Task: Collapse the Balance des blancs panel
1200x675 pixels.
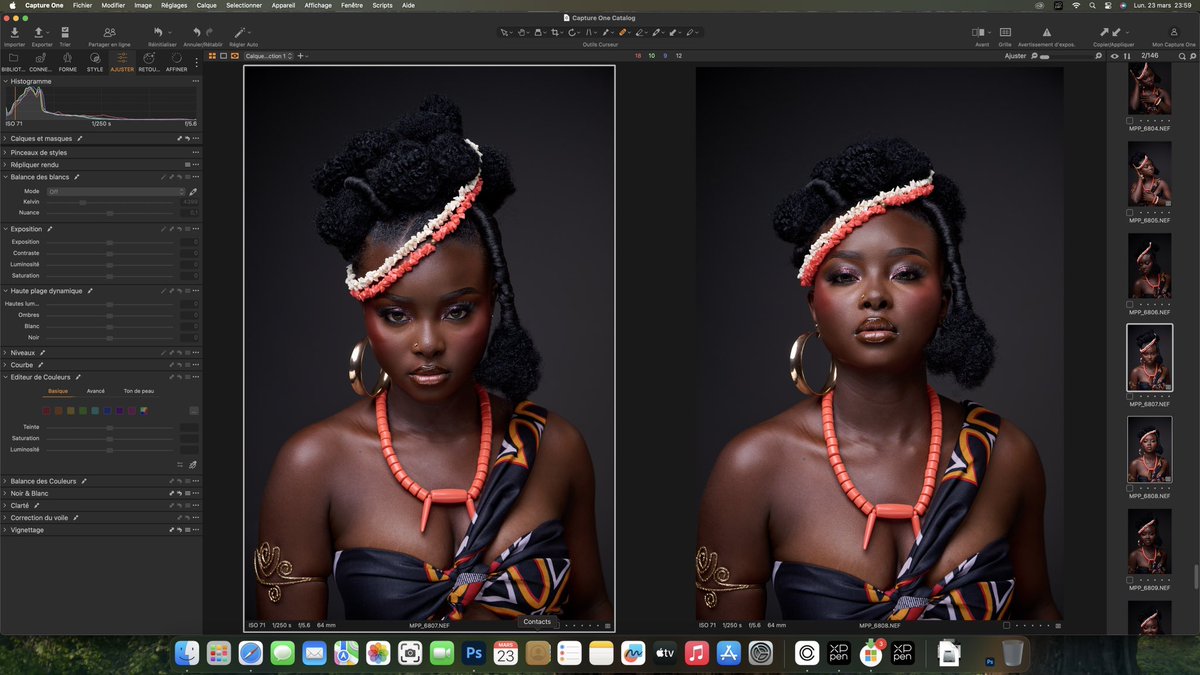Action: [x=5, y=177]
